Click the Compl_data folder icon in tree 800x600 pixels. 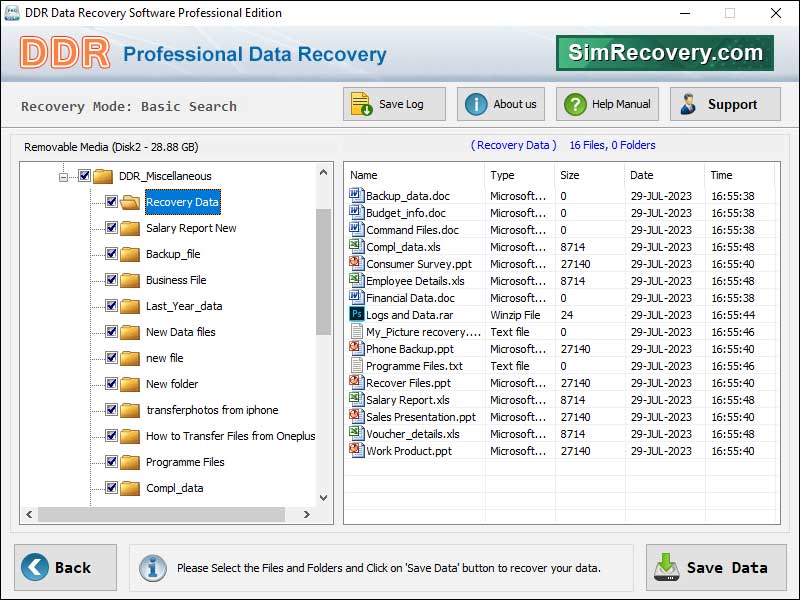pyautogui.click(x=130, y=488)
